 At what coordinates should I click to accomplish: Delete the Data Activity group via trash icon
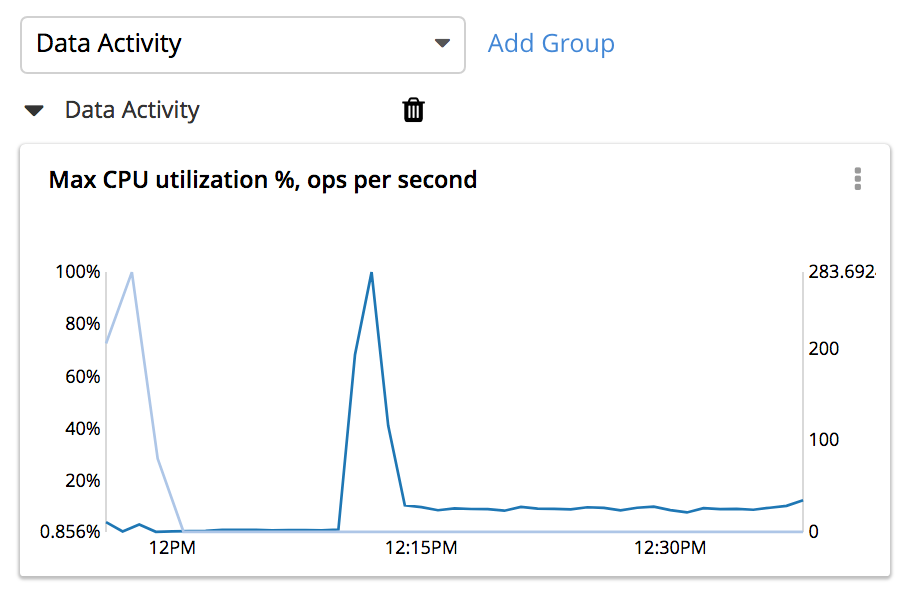click(413, 110)
